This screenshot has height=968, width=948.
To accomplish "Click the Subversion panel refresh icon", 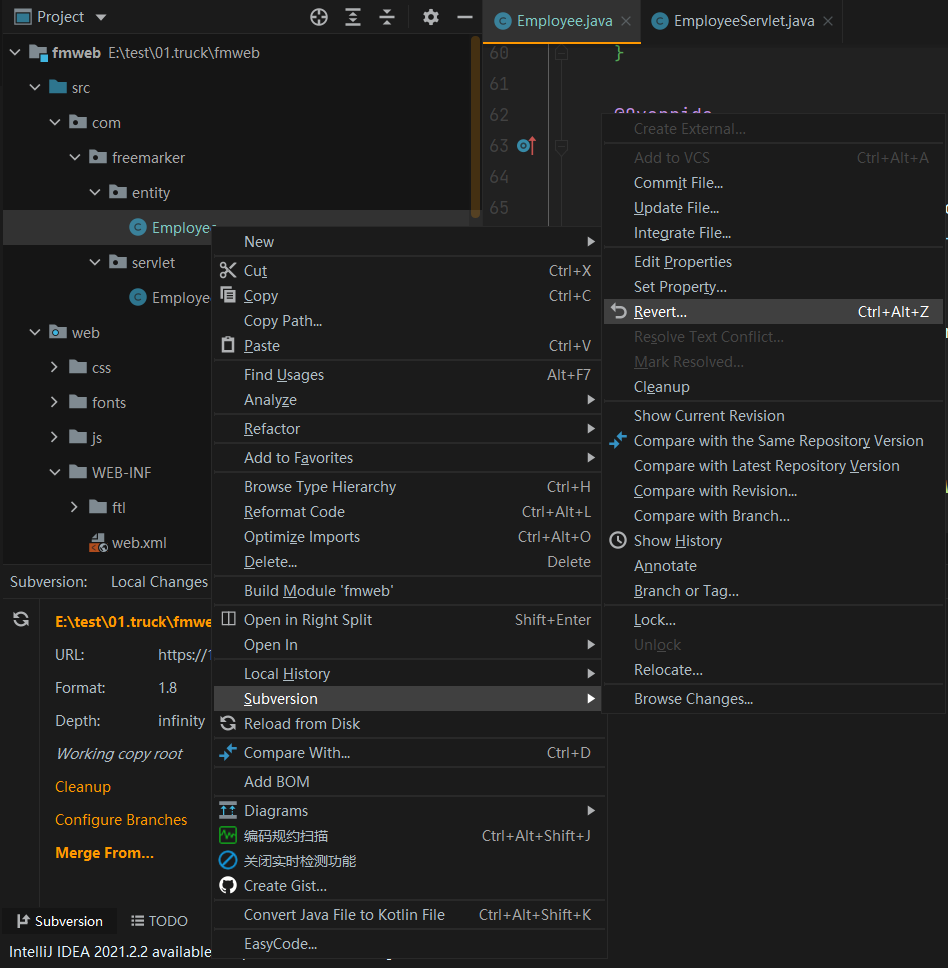I will [21, 620].
